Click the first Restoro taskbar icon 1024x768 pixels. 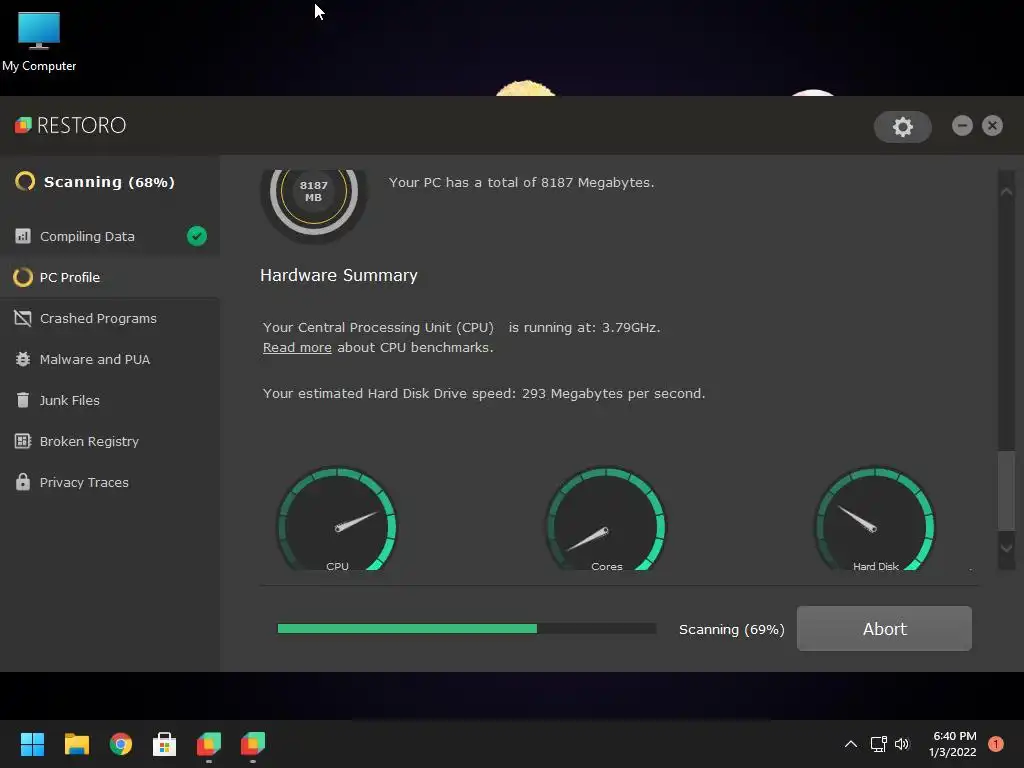point(208,744)
